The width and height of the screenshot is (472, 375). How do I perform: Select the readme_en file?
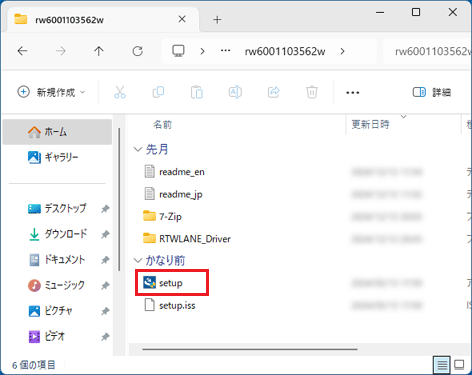(x=174, y=172)
